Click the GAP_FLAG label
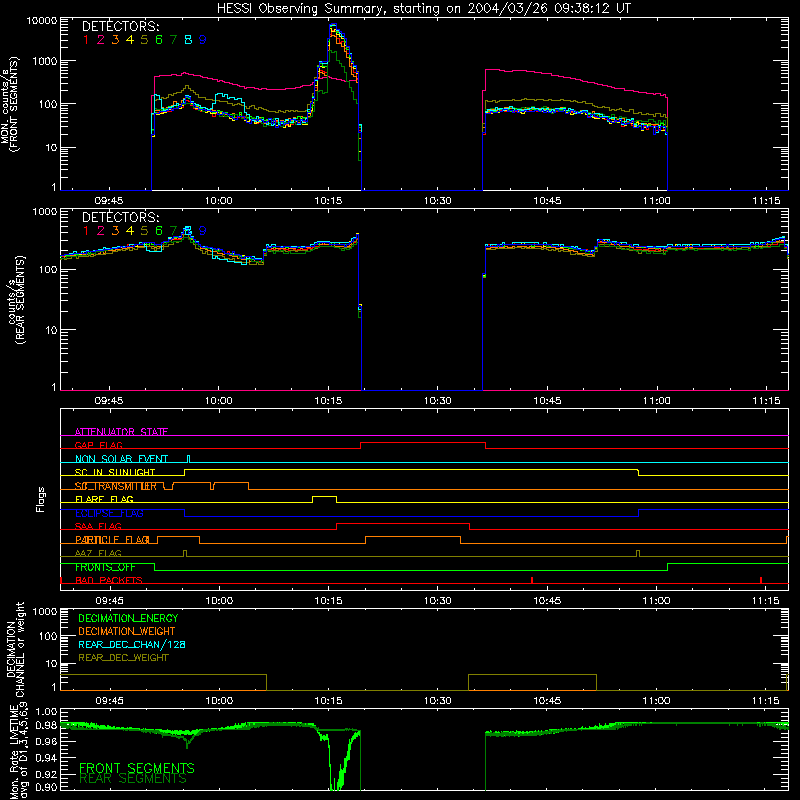 coord(98,445)
